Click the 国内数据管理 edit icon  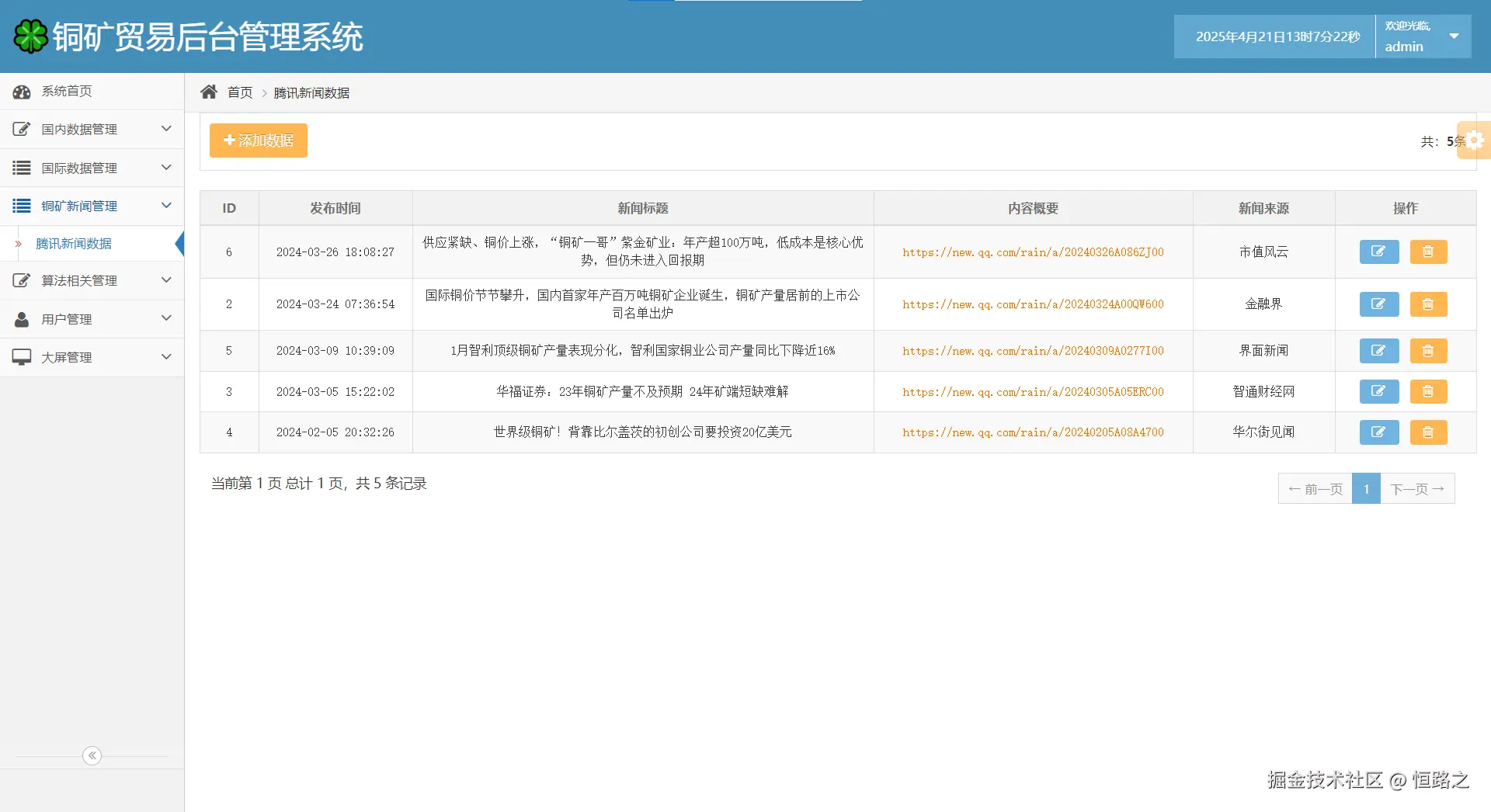(22, 129)
